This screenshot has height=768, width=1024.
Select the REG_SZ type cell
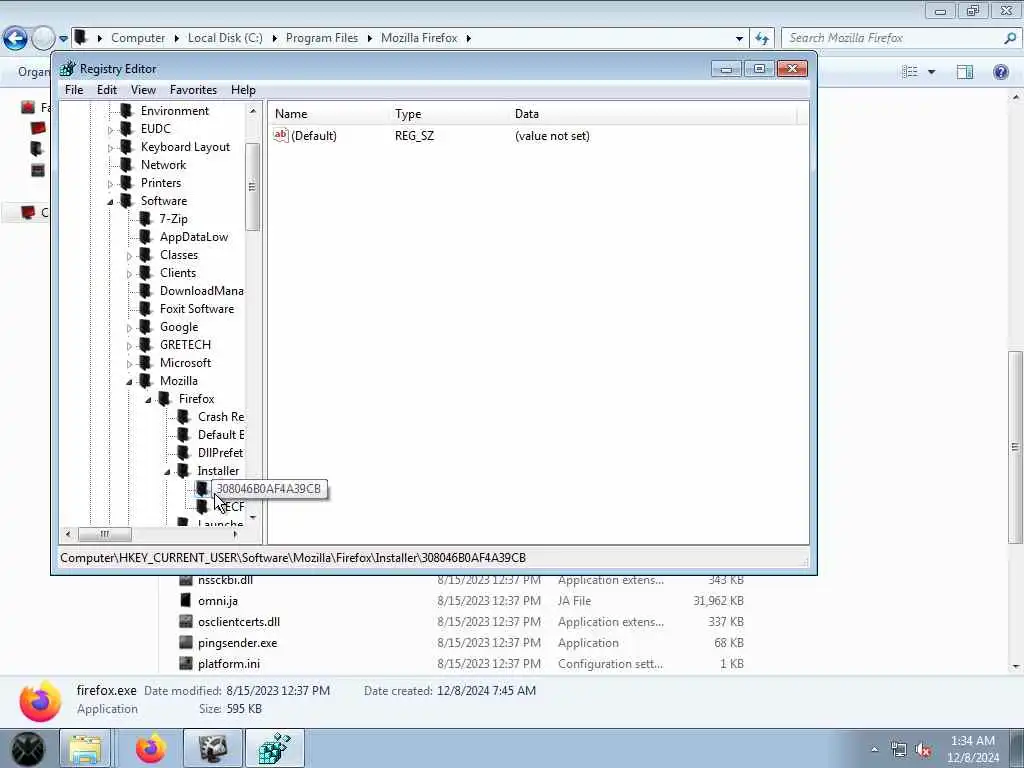pos(414,136)
